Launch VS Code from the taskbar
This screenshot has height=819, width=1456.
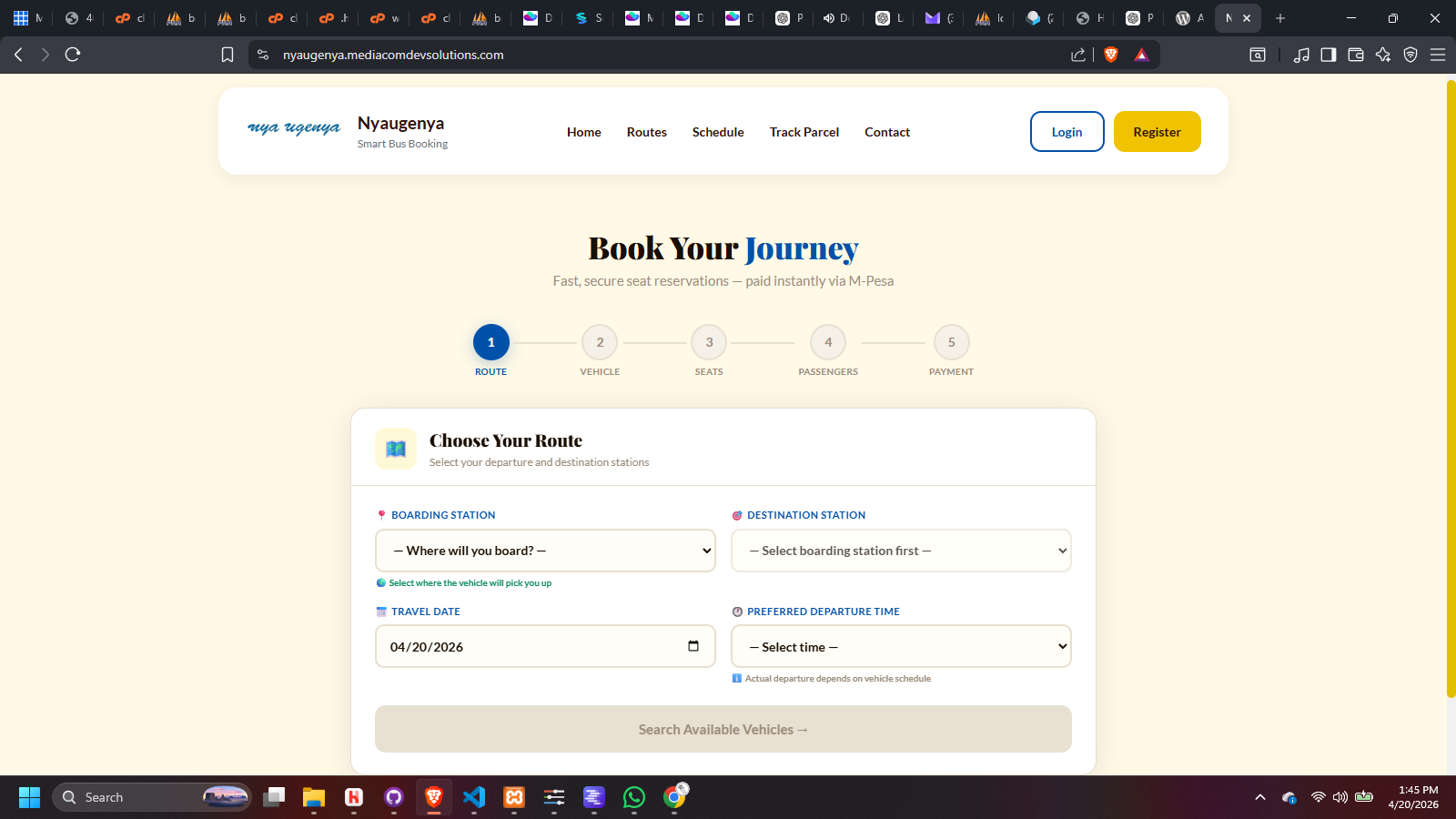point(473,797)
